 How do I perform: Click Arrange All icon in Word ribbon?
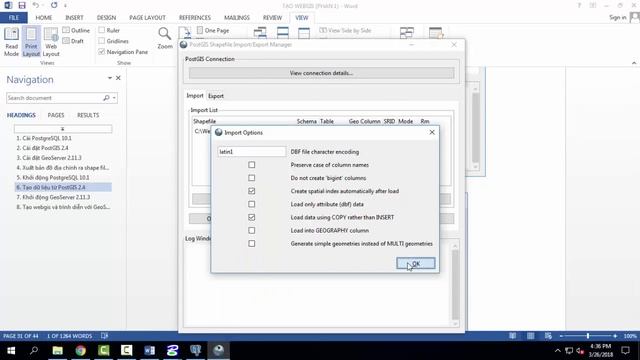(282, 33)
